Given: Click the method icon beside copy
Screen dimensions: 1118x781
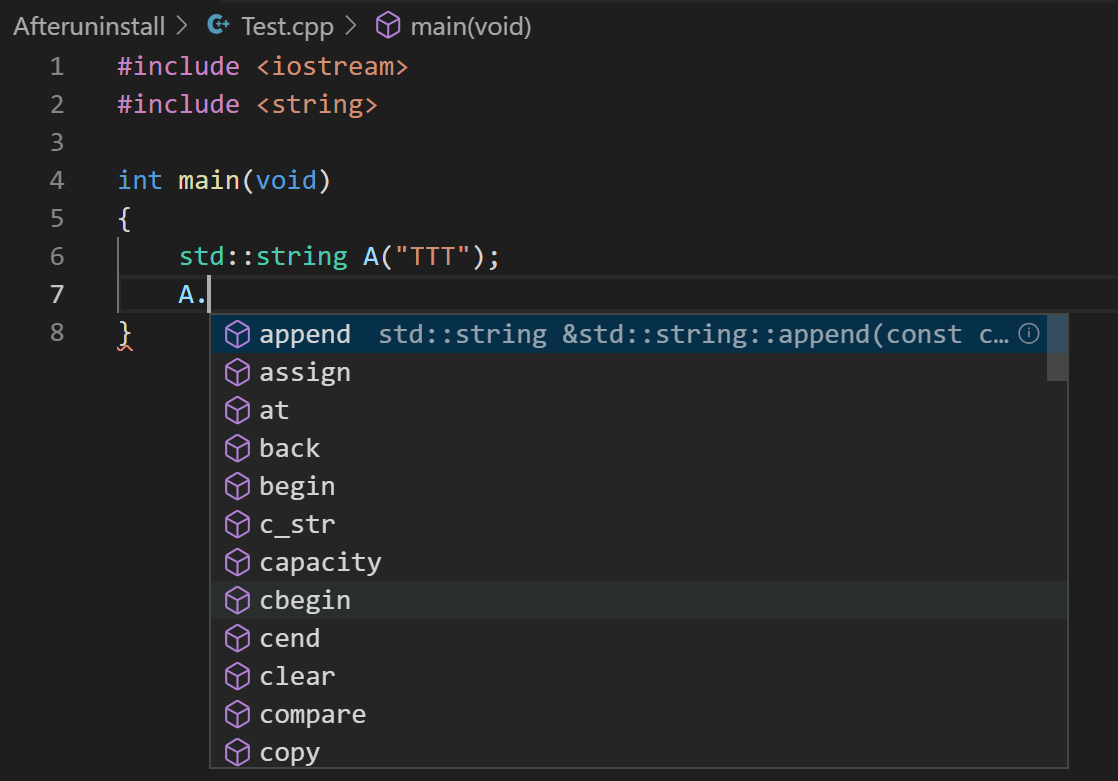Looking at the screenshot, I should 237,751.
